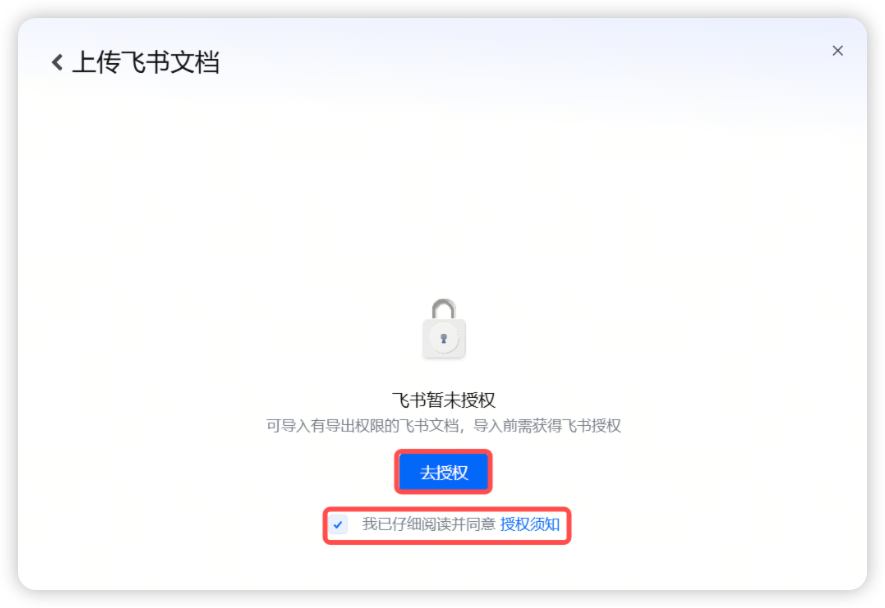Click the keyhole on the padlock
The image size is (885, 608).
(x=444, y=339)
